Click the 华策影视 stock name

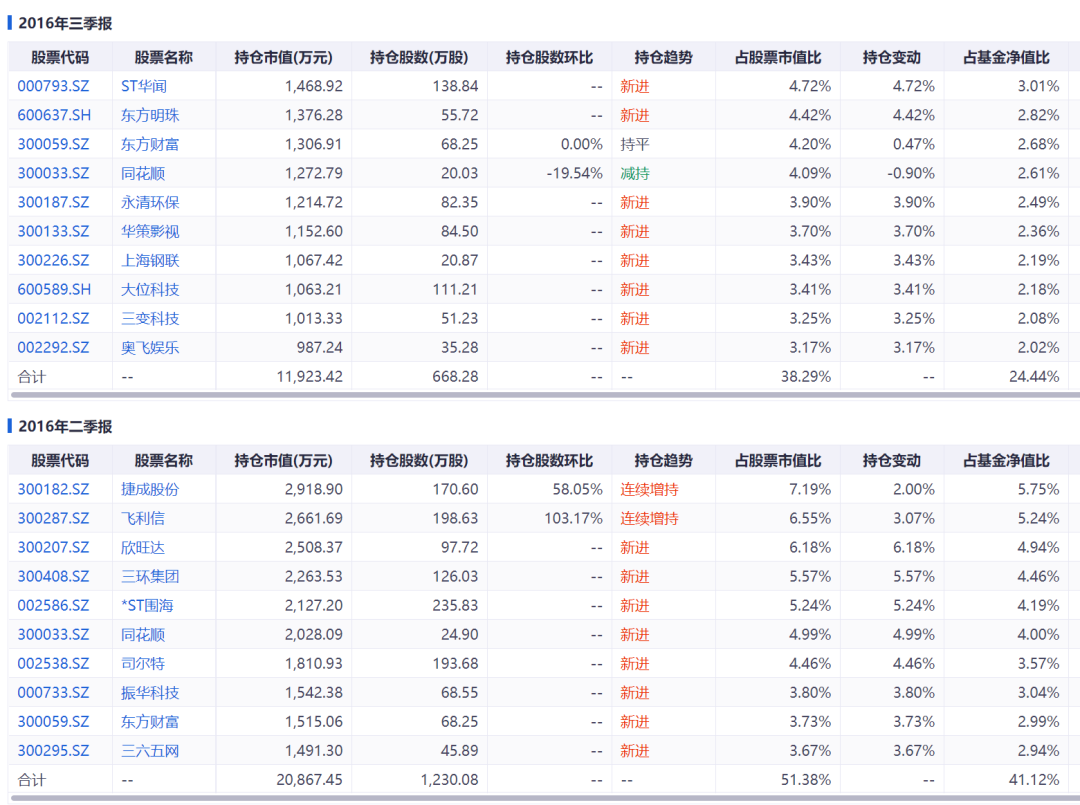pyautogui.click(x=150, y=231)
